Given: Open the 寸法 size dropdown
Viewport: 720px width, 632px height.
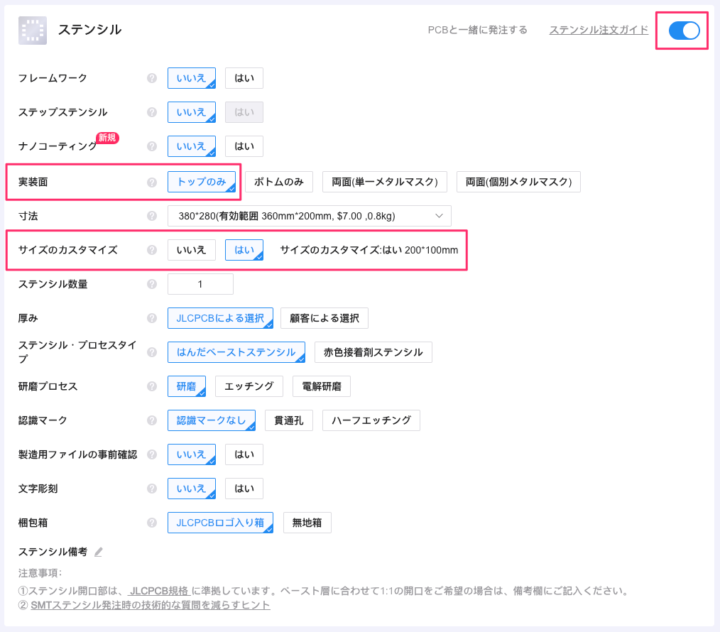Looking at the screenshot, I should [309, 216].
